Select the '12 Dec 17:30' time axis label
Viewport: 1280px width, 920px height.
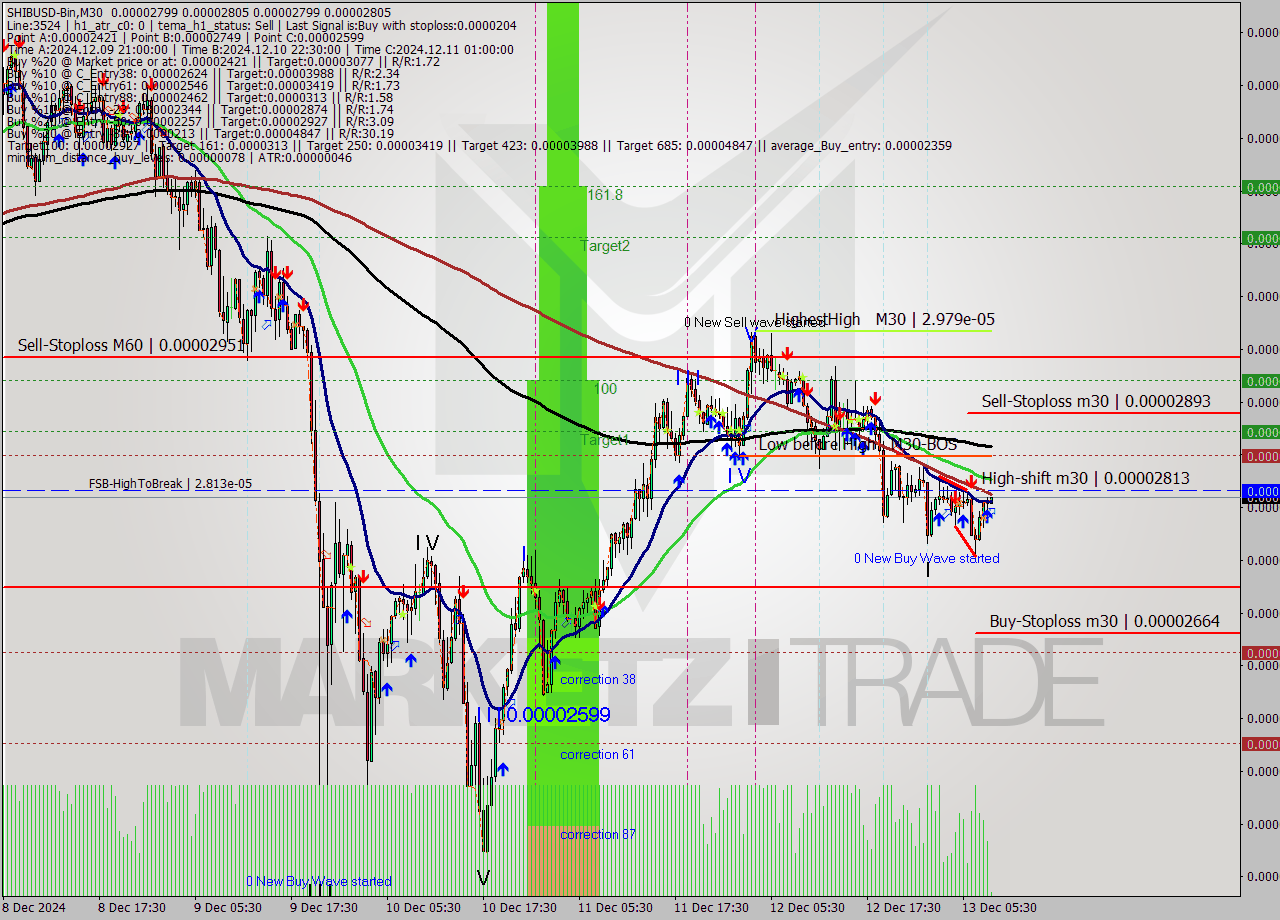point(904,908)
